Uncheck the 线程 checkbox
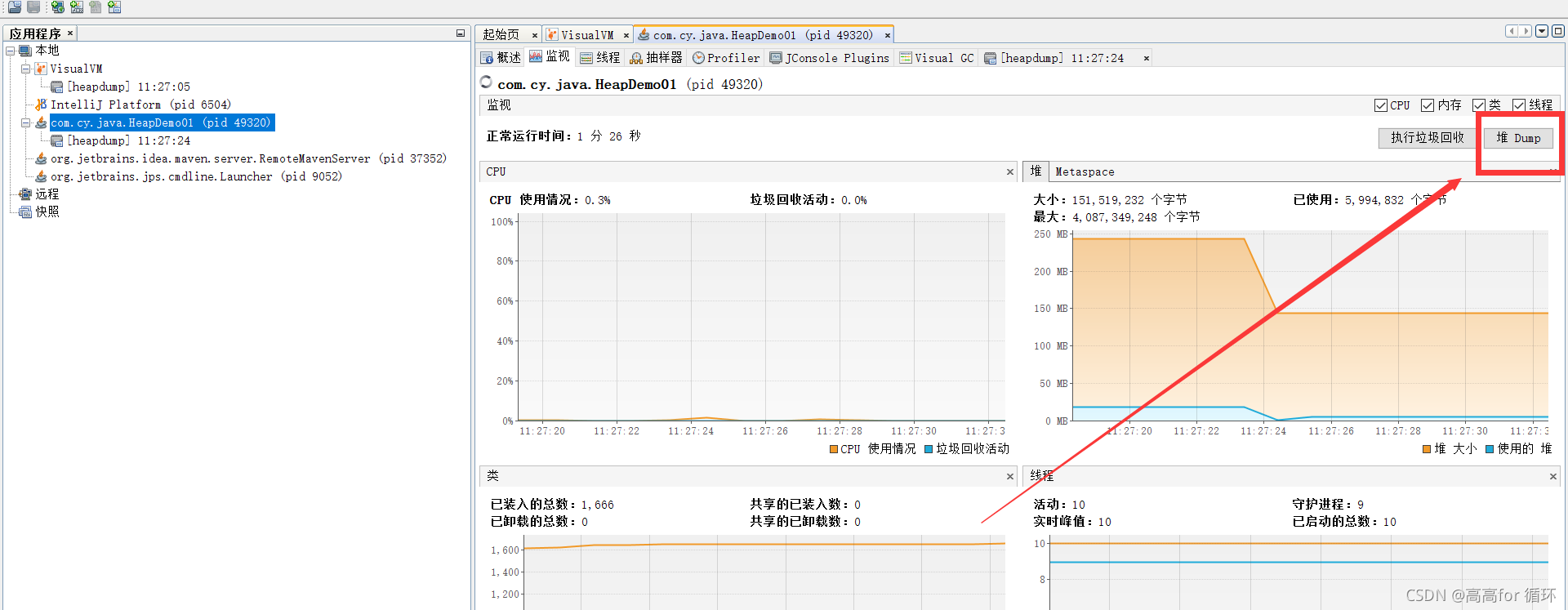The height and width of the screenshot is (610, 1568). coord(1519,105)
